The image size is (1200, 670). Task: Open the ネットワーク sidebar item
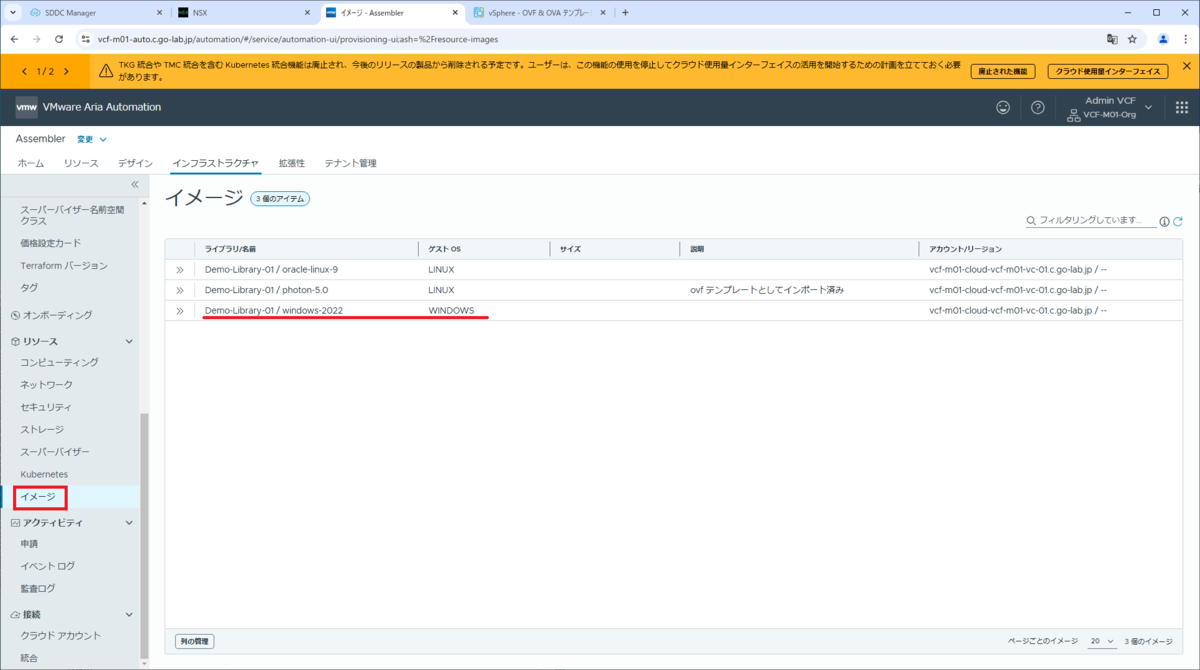pyautogui.click(x=47, y=384)
